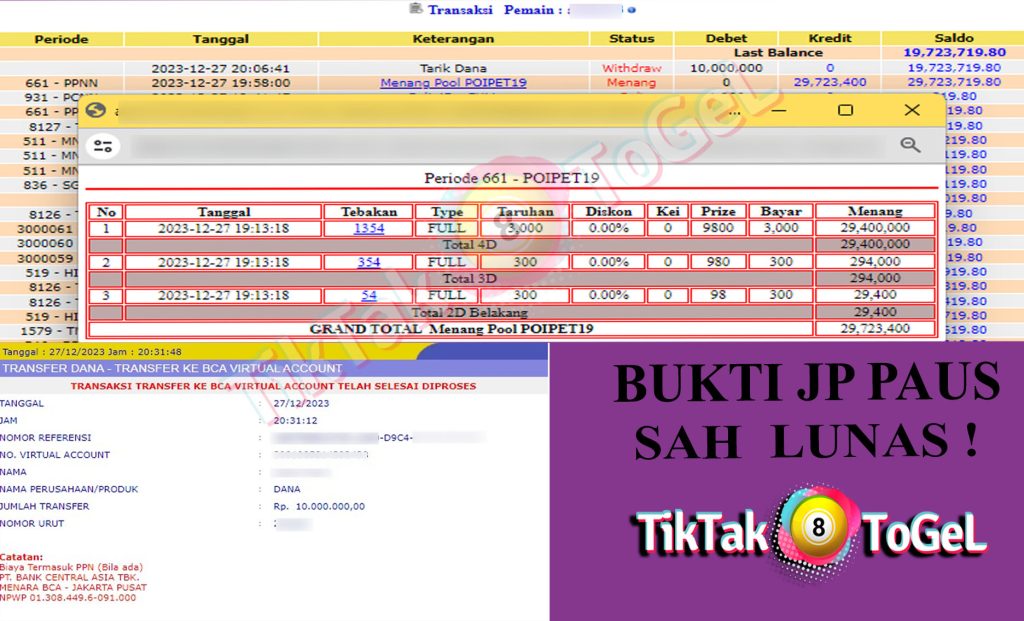Select the grand total amount 29,723,400 in the popup
The width and height of the screenshot is (1024, 621).
click(875, 328)
